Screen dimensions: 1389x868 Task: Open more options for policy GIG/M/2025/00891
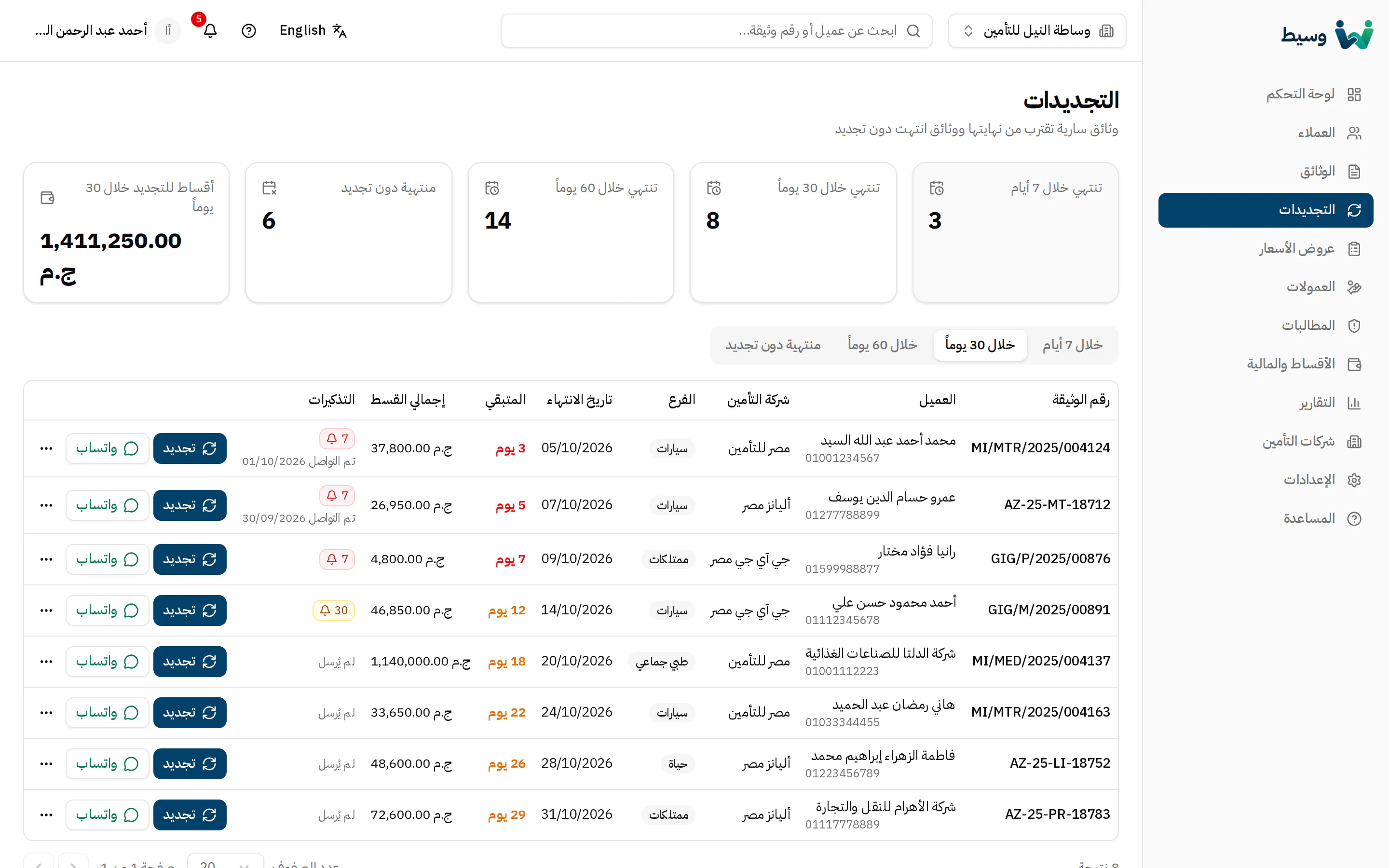[x=46, y=610]
